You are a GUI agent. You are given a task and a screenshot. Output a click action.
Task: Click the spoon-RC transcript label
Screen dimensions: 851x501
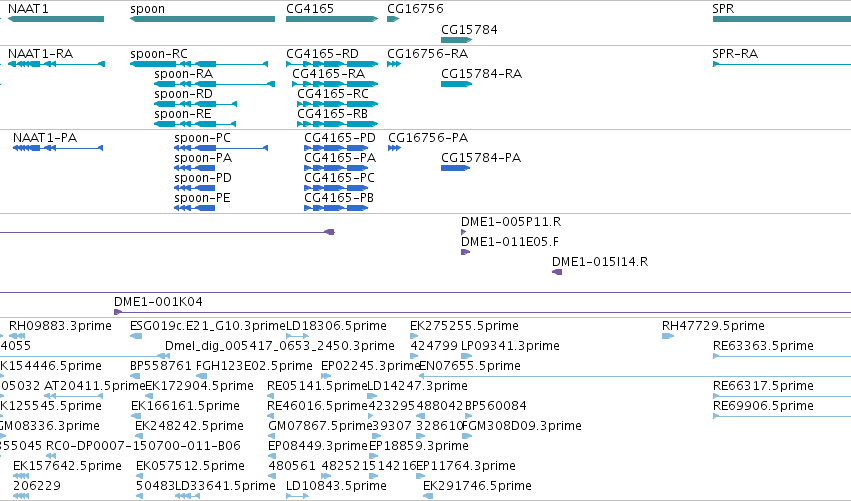(159, 54)
